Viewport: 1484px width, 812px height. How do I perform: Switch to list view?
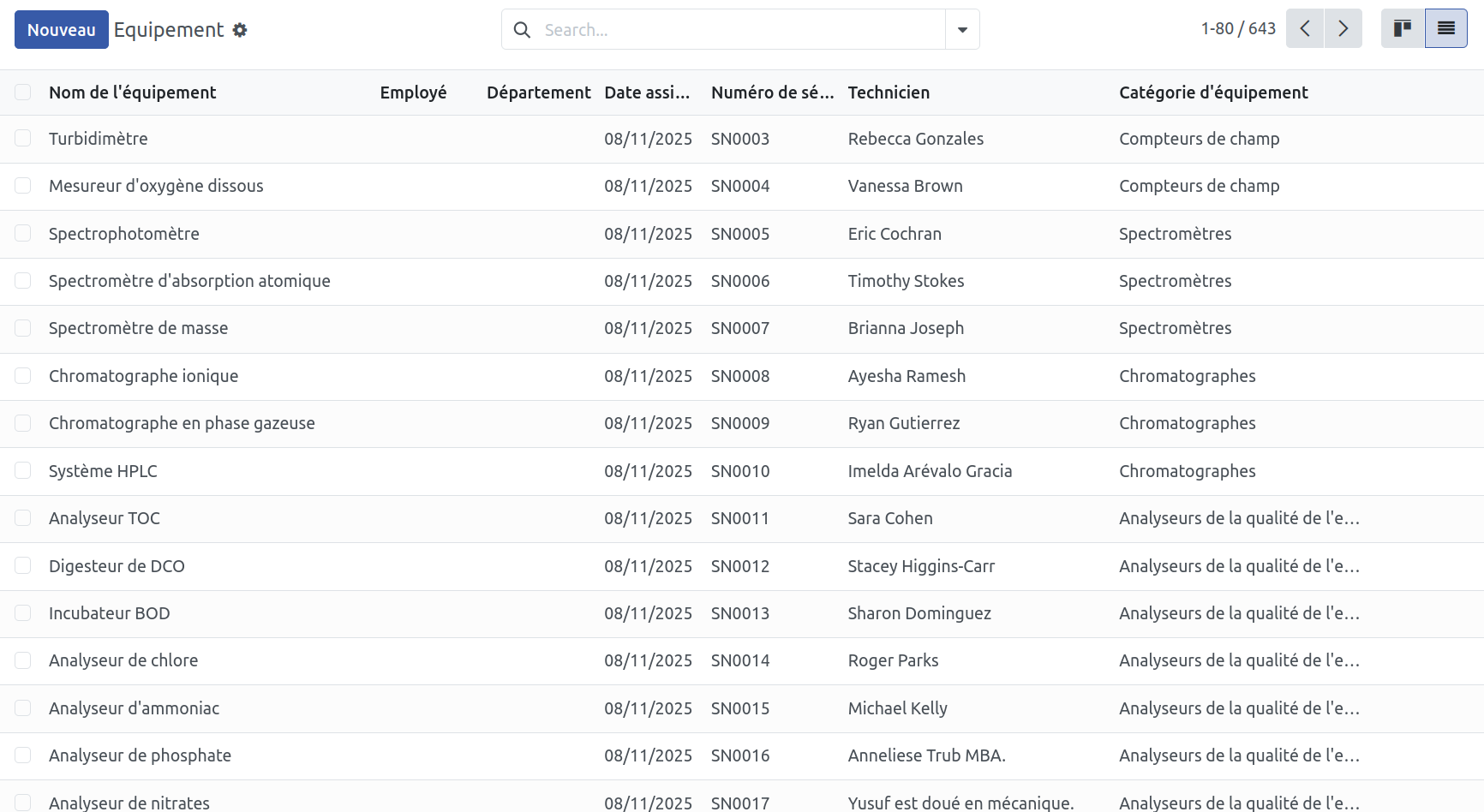pyautogui.click(x=1446, y=28)
